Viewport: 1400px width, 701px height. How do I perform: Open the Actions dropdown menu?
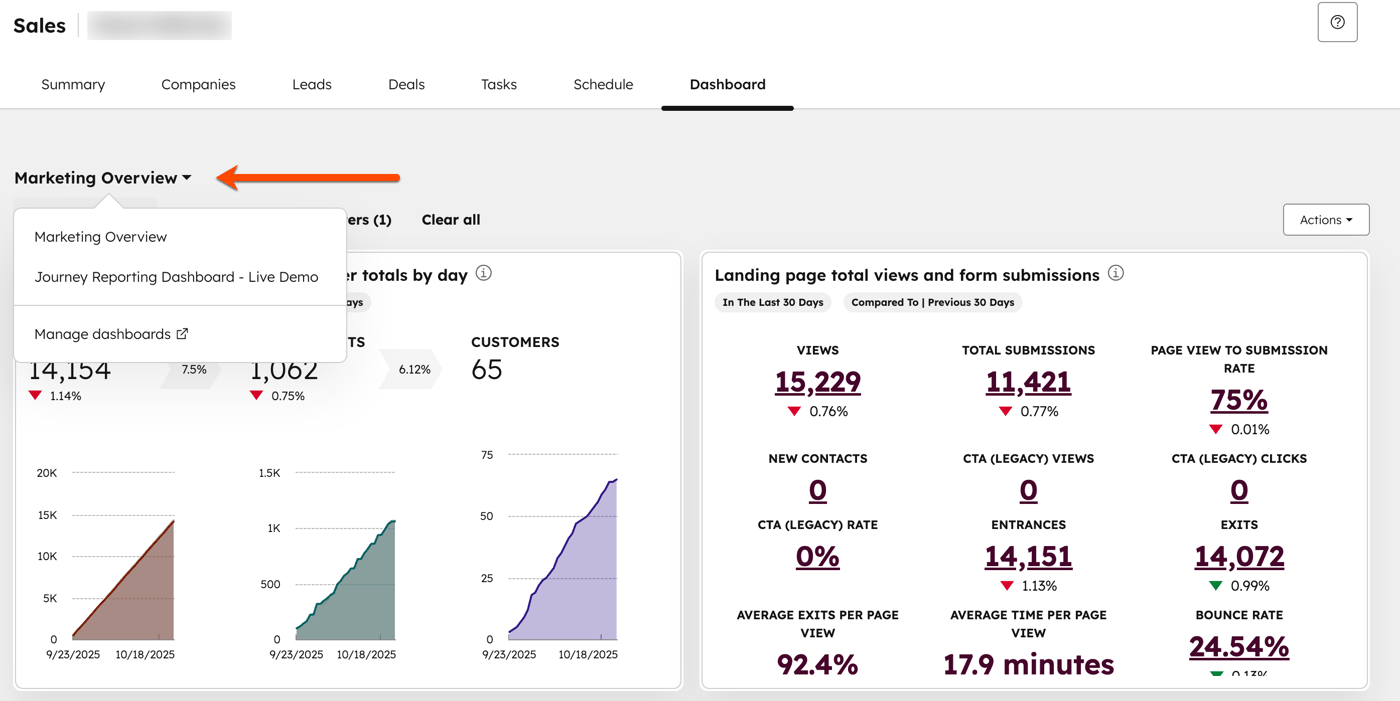pos(1325,219)
